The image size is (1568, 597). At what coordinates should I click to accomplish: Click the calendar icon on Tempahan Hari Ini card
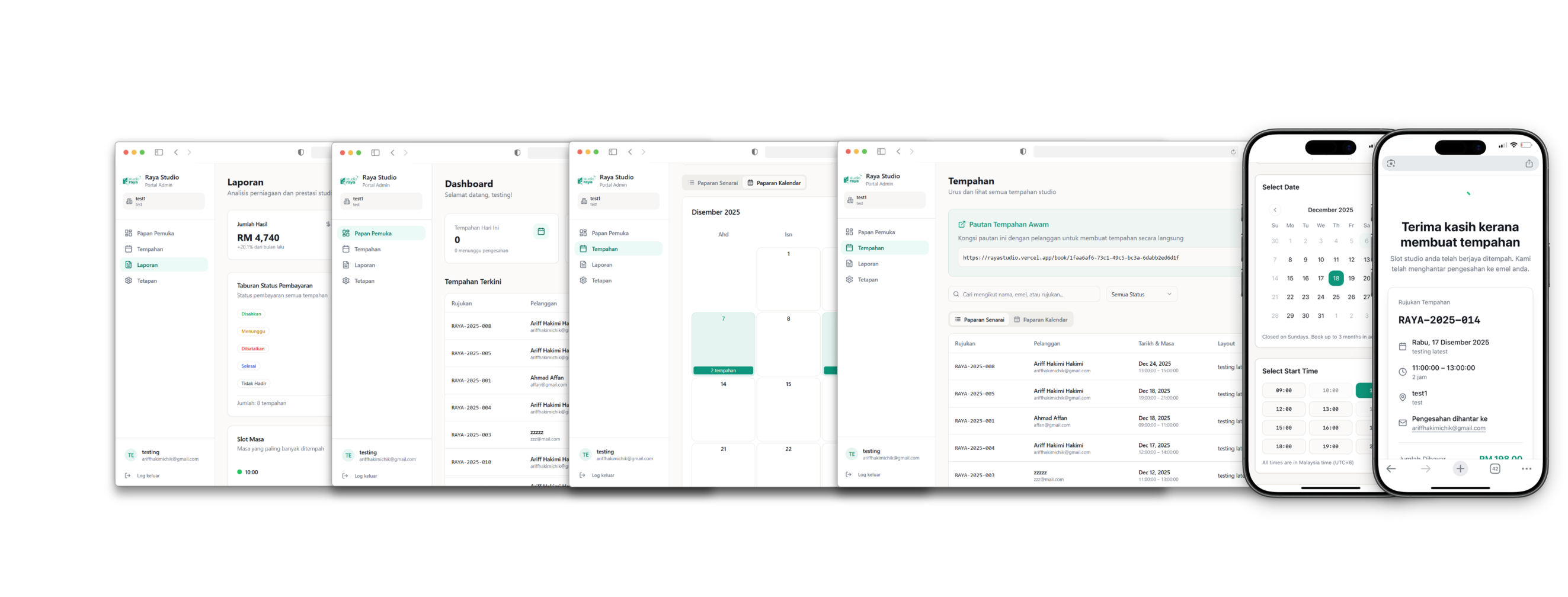pos(541,231)
